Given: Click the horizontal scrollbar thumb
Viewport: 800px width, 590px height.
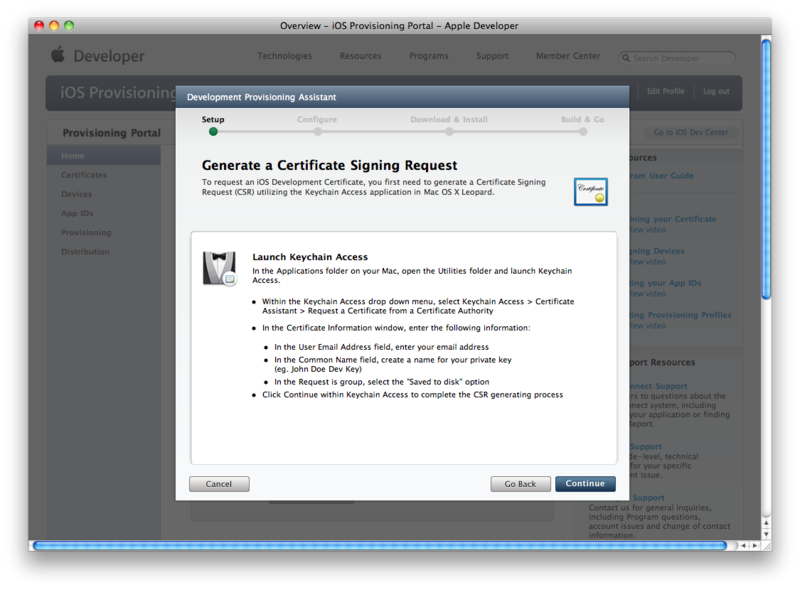Looking at the screenshot, I should pyautogui.click(x=380, y=546).
